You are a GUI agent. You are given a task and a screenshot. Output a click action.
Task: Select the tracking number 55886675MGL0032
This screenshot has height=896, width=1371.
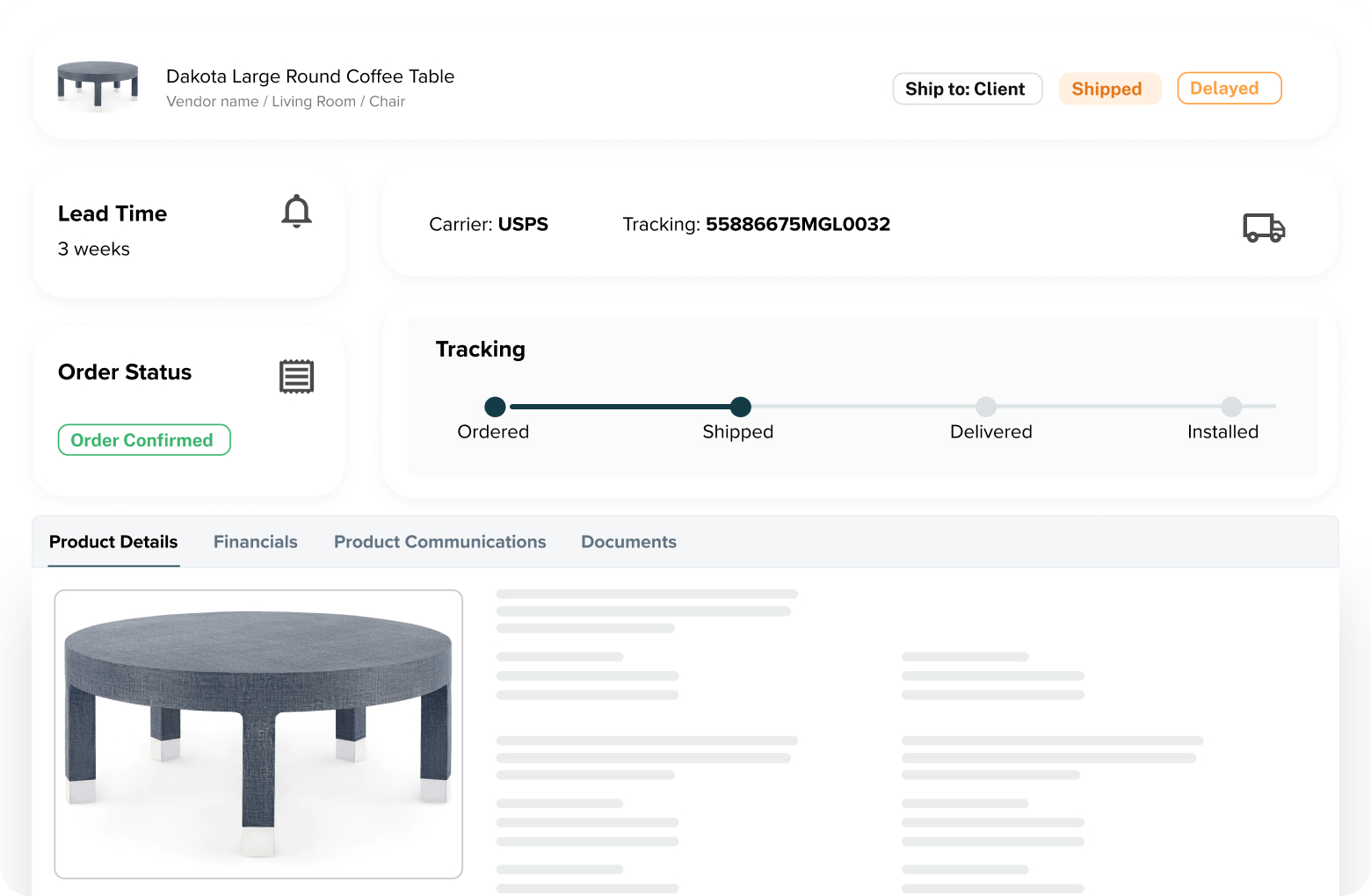[x=797, y=224]
